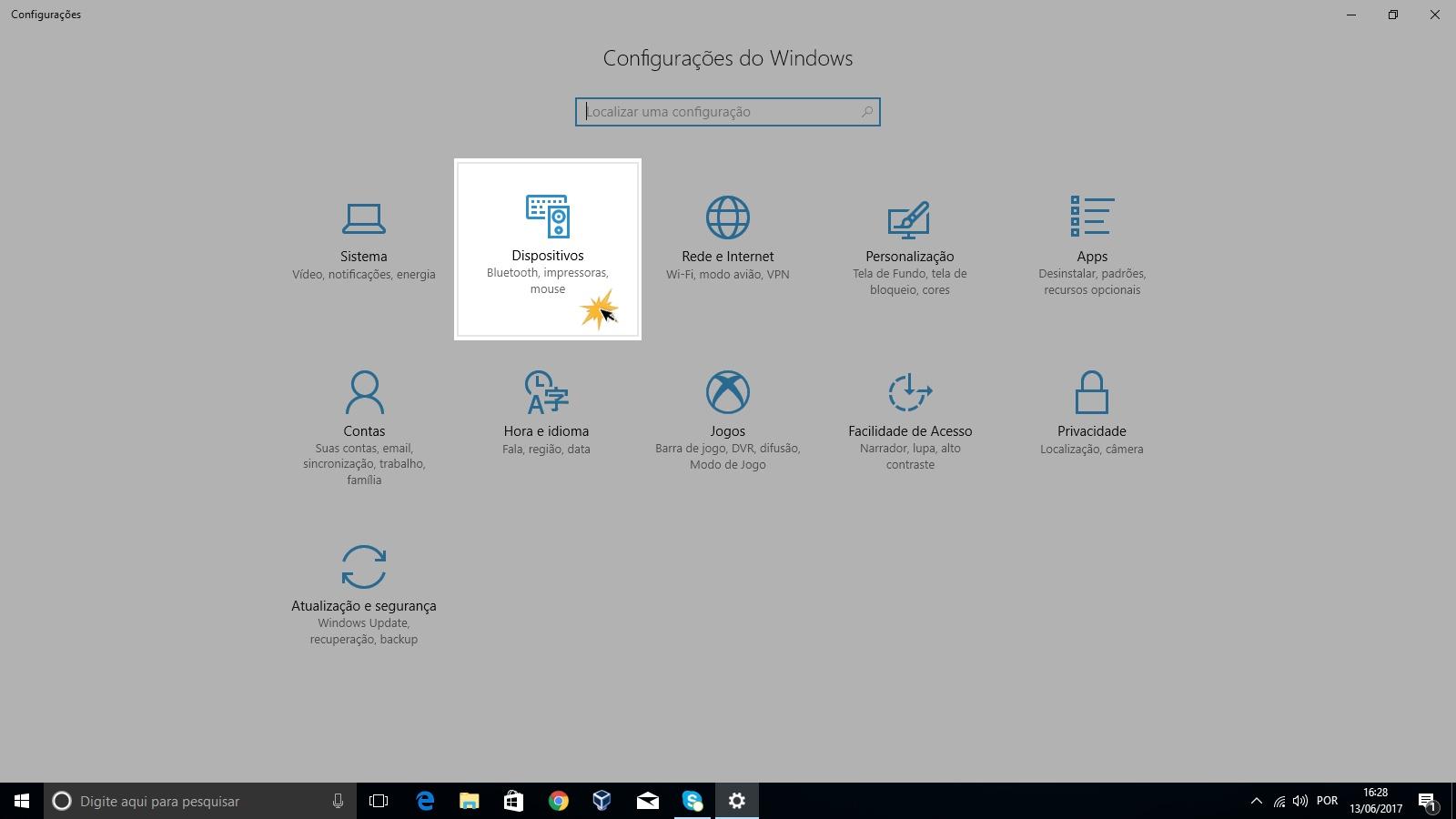Open the Contas person icon

click(364, 392)
